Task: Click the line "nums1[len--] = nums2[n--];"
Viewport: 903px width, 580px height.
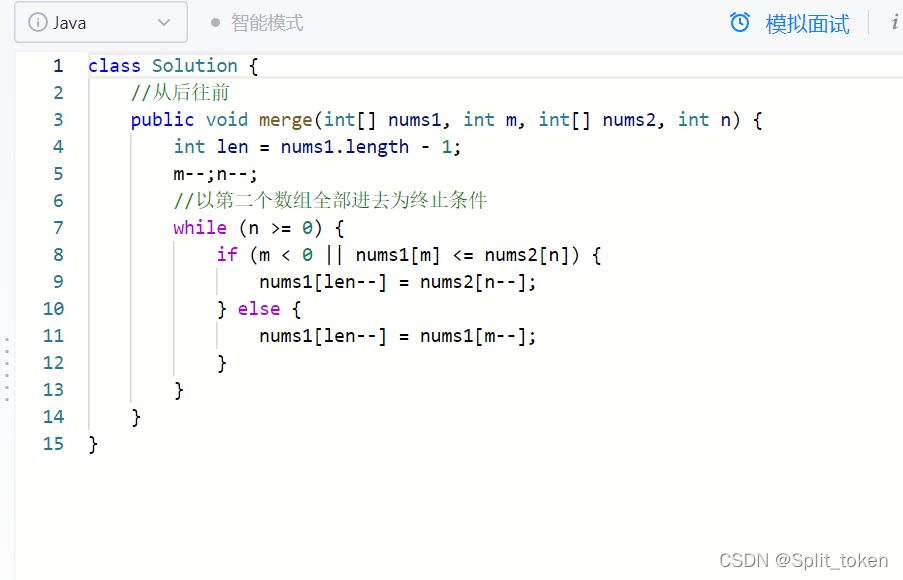Action: point(397,282)
